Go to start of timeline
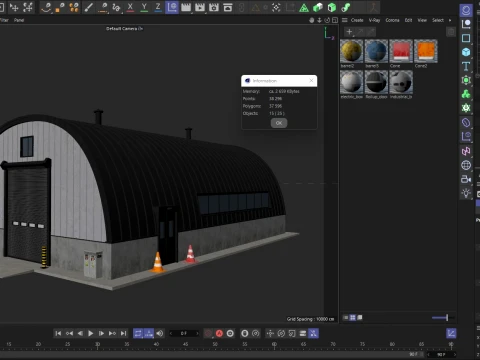The image size is (480, 360). [58, 333]
